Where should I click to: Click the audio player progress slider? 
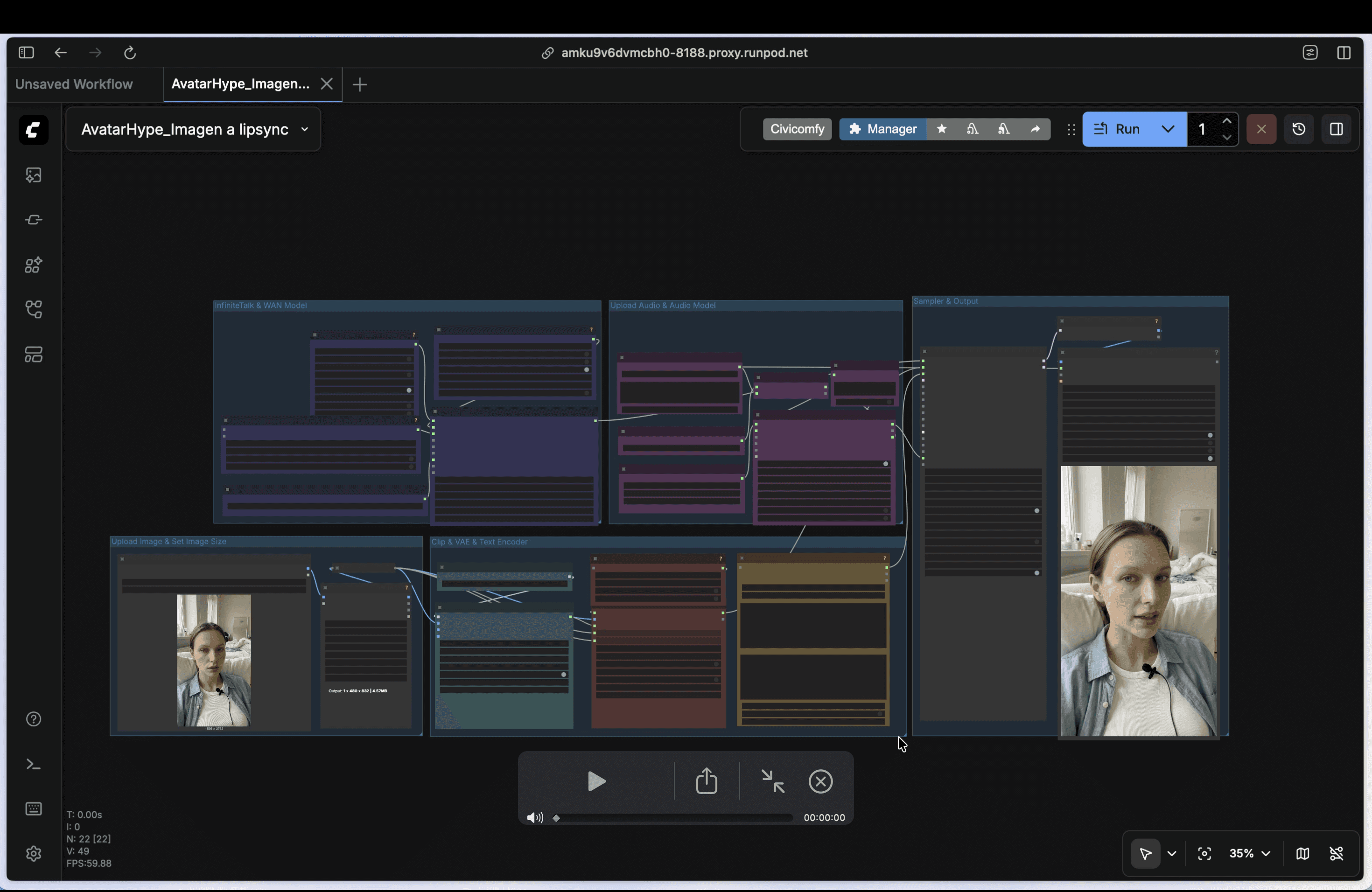pyautogui.click(x=673, y=818)
